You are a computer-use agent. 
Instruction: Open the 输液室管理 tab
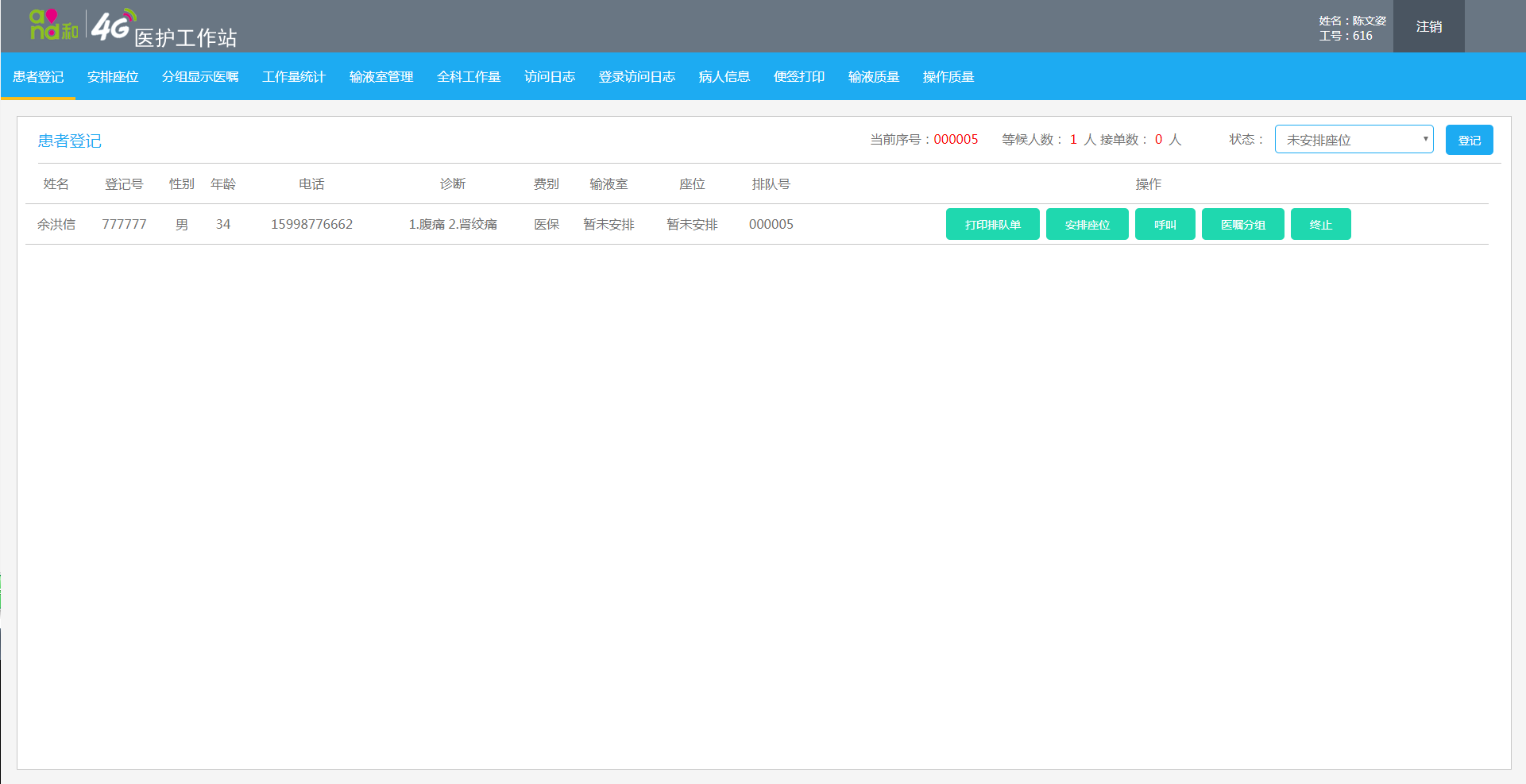pos(381,77)
